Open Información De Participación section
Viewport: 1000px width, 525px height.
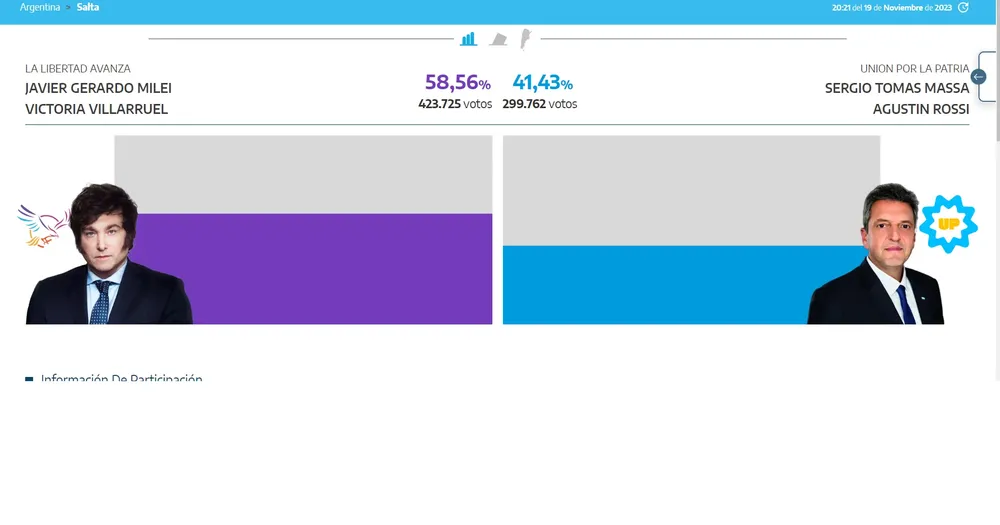pos(121,380)
